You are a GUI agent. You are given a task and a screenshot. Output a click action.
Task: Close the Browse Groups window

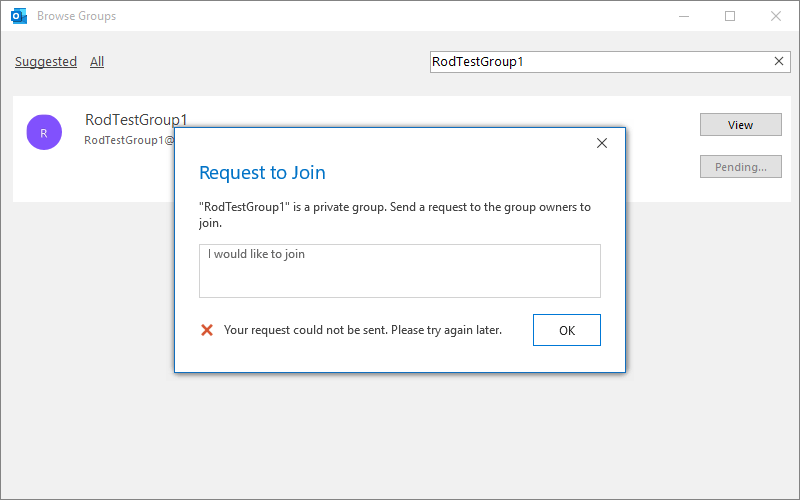click(x=776, y=16)
